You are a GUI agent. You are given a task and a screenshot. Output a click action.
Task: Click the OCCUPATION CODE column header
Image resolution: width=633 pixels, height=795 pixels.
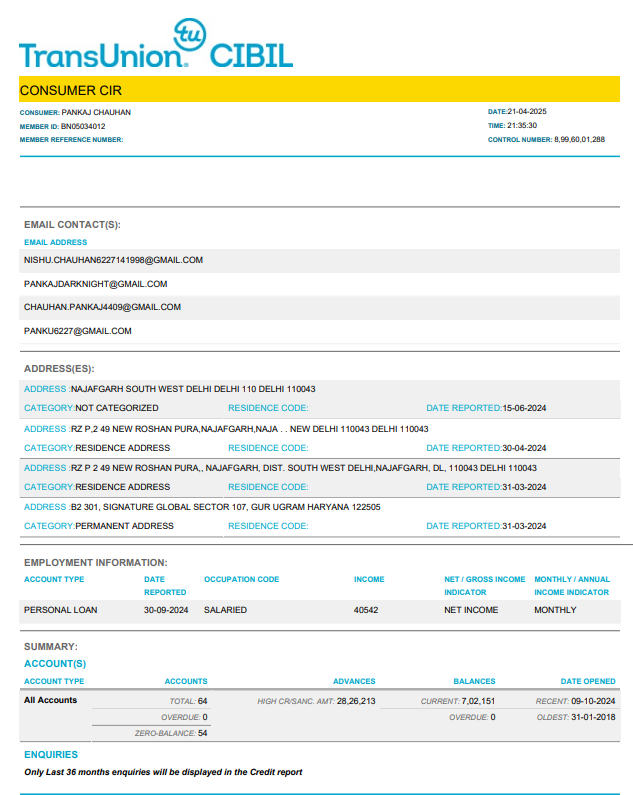(x=241, y=579)
